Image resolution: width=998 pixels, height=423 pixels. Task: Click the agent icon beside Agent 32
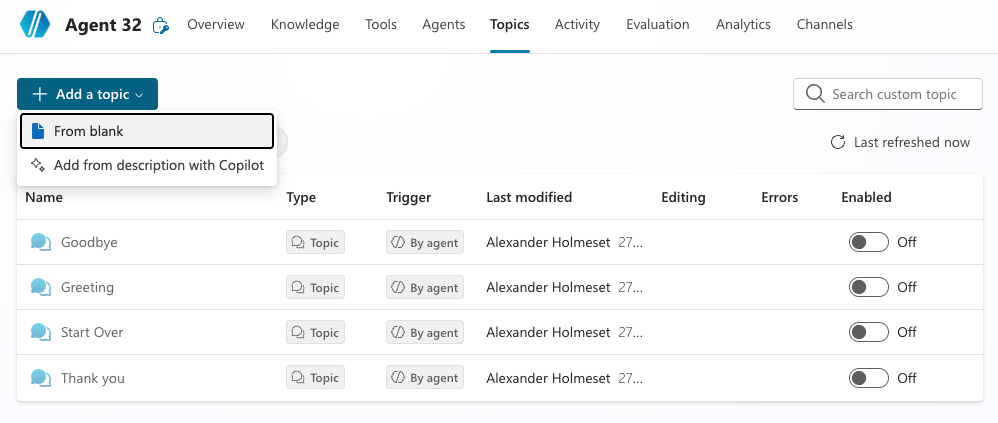160,26
